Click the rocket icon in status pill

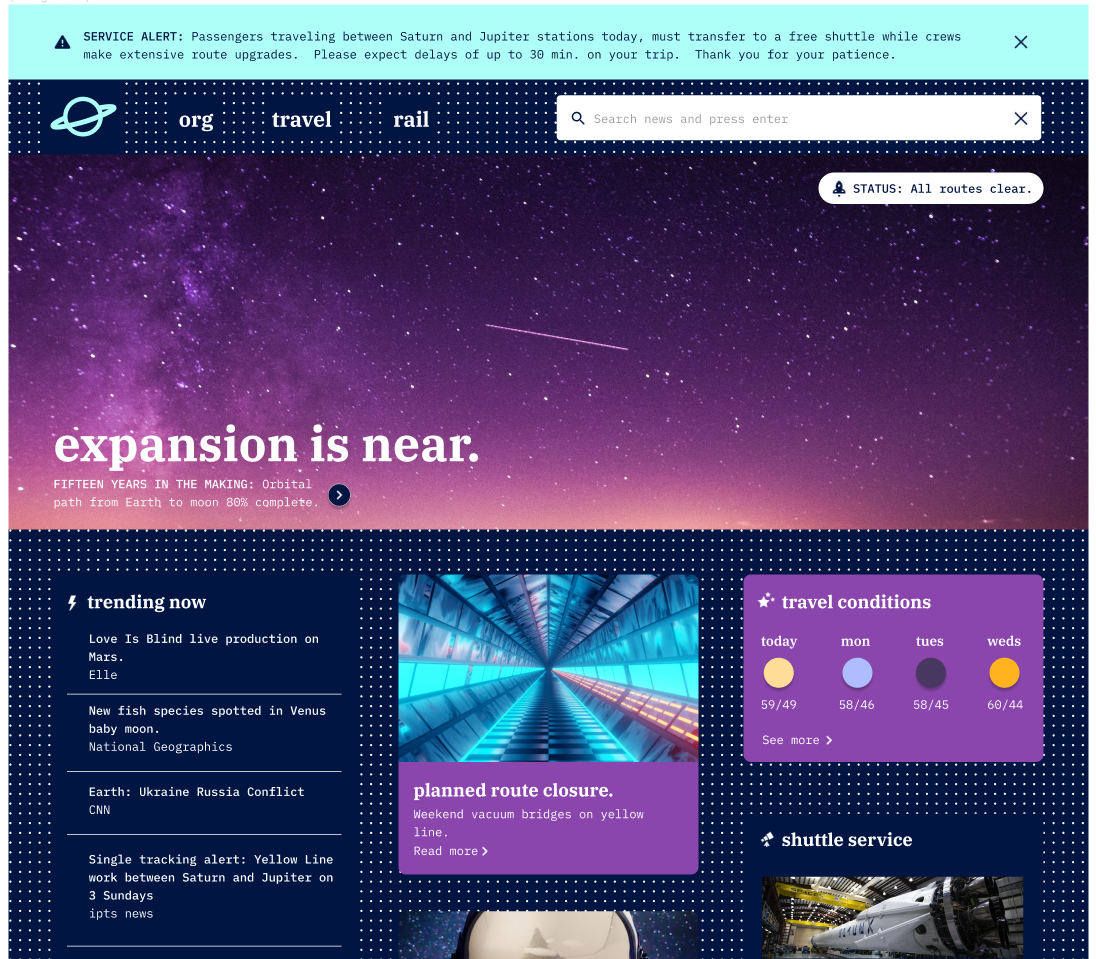click(839, 188)
